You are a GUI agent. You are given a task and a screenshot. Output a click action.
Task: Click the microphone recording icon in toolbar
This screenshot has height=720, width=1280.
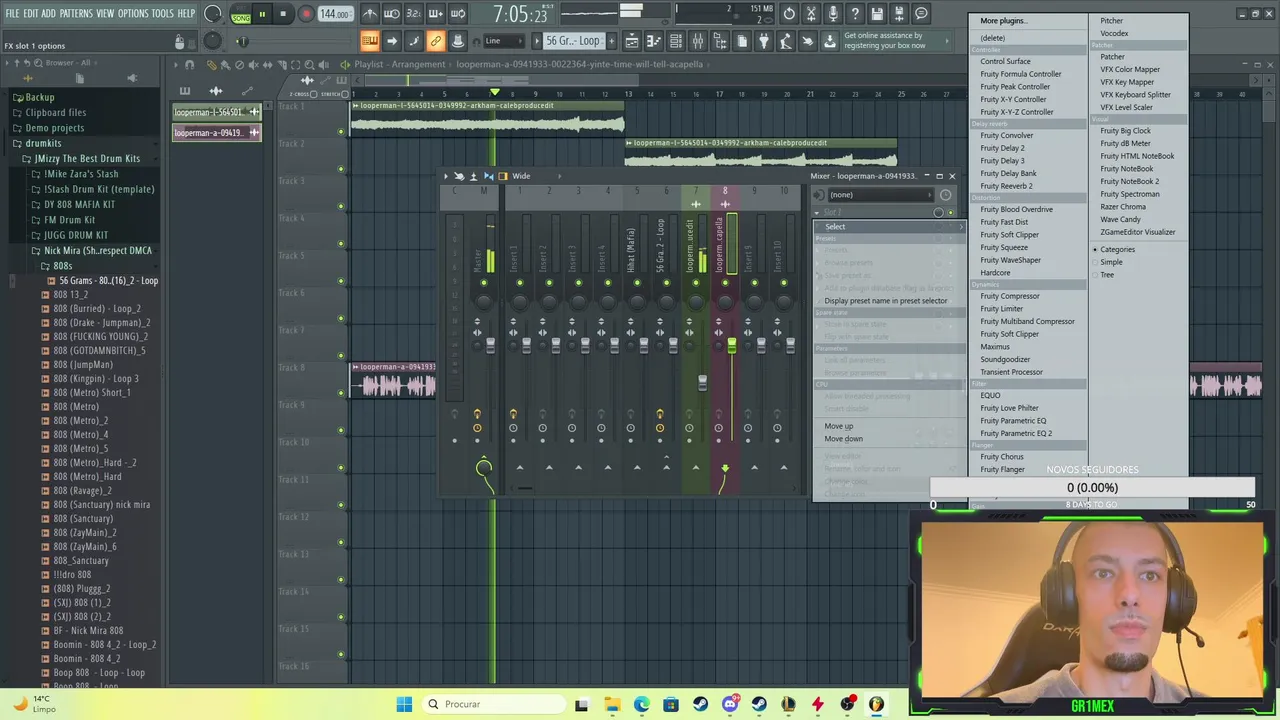pos(833,14)
